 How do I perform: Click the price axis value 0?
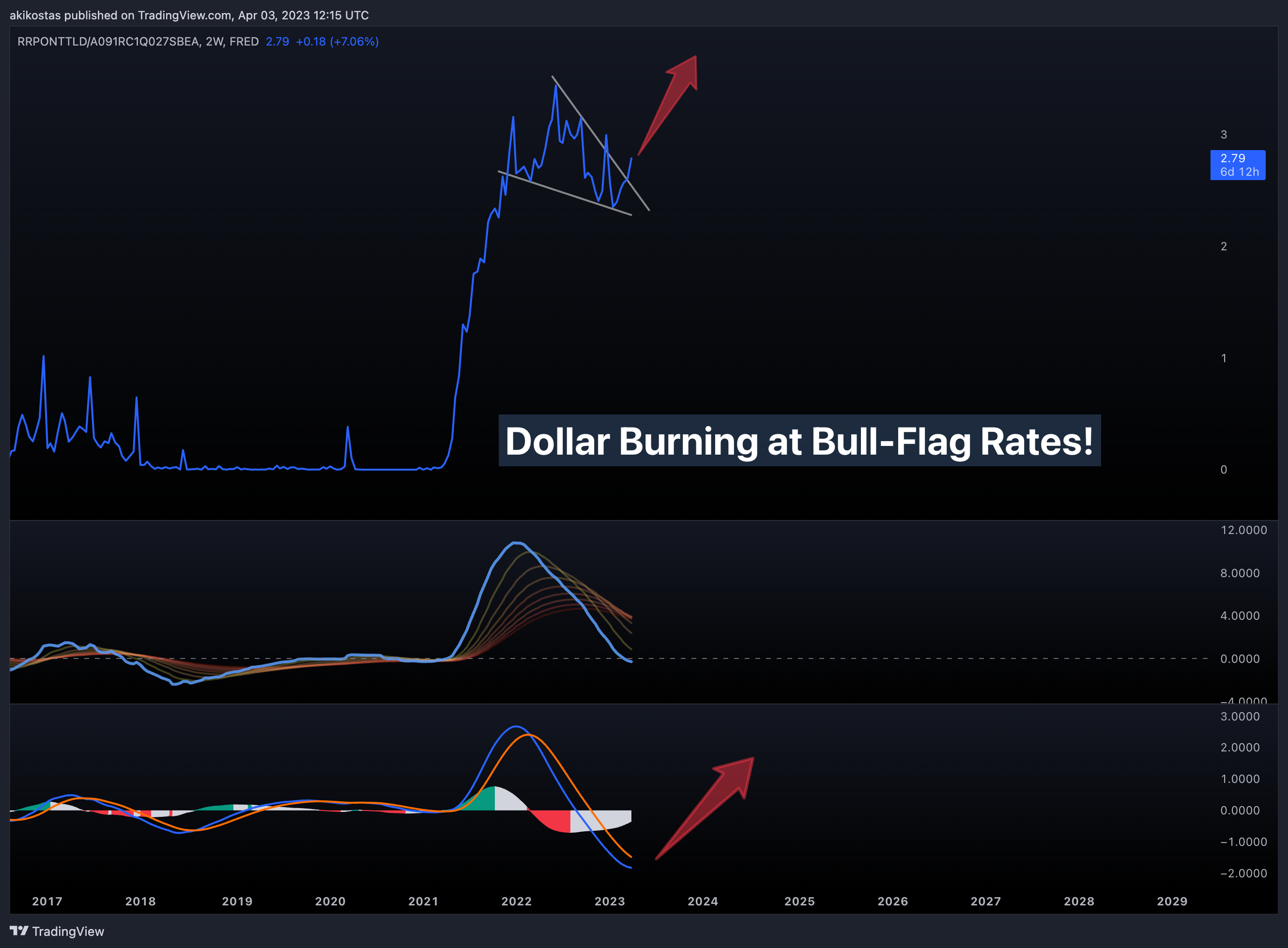point(1224,470)
